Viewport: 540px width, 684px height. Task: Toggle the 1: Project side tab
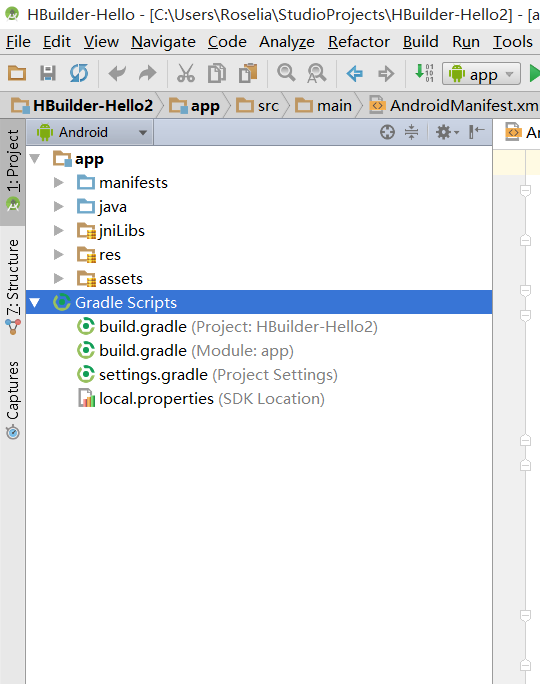[x=13, y=171]
